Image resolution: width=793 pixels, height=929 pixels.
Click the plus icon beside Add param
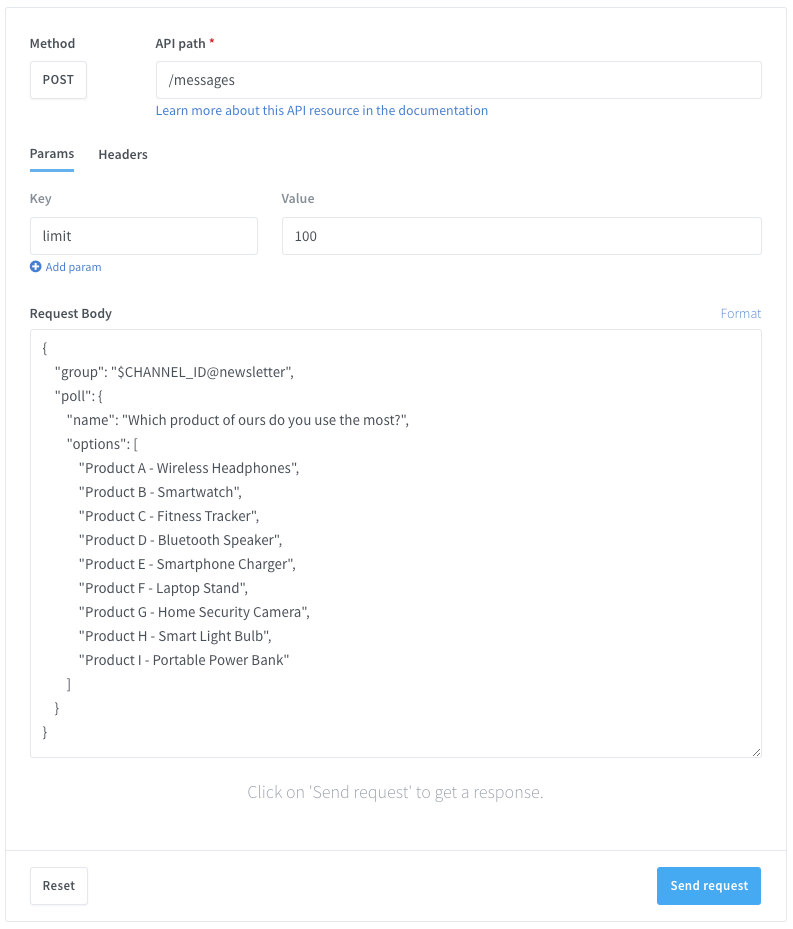tap(36, 267)
